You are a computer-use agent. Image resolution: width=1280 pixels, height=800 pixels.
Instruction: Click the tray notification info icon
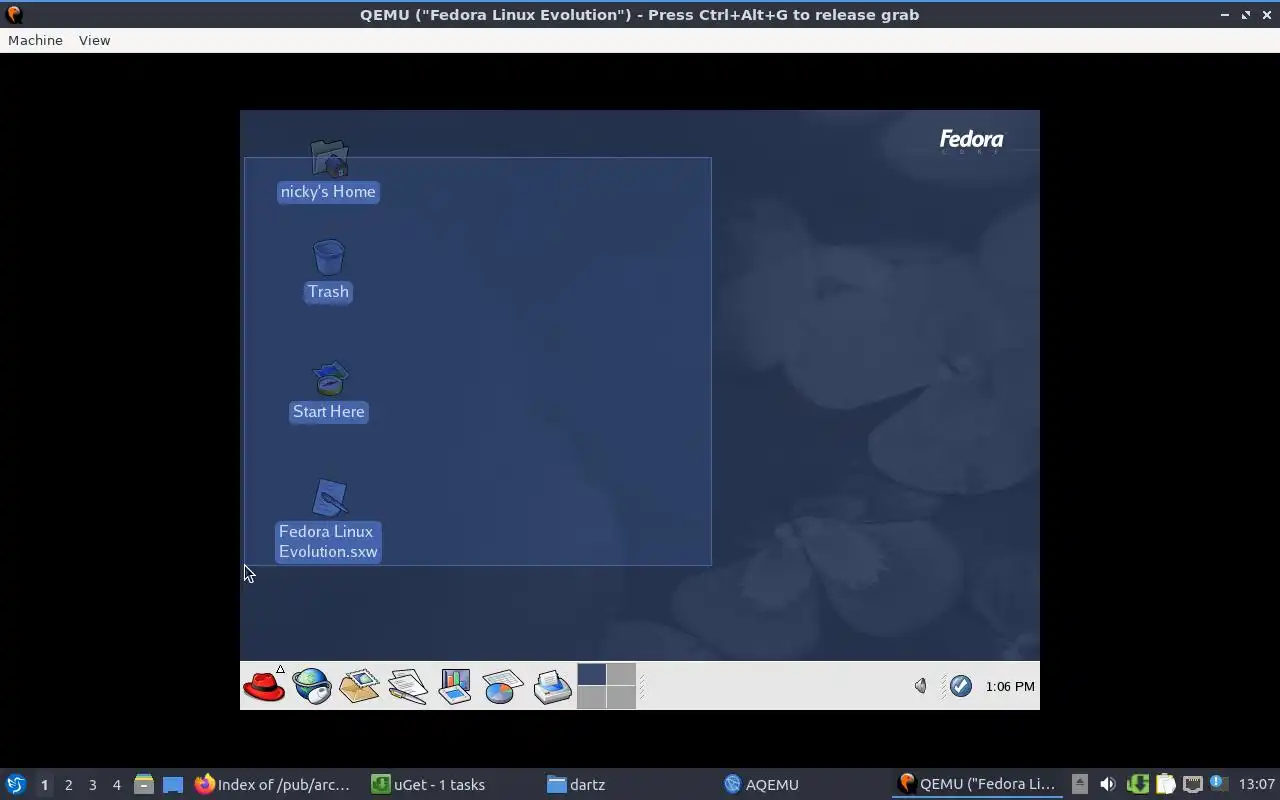[1218, 784]
